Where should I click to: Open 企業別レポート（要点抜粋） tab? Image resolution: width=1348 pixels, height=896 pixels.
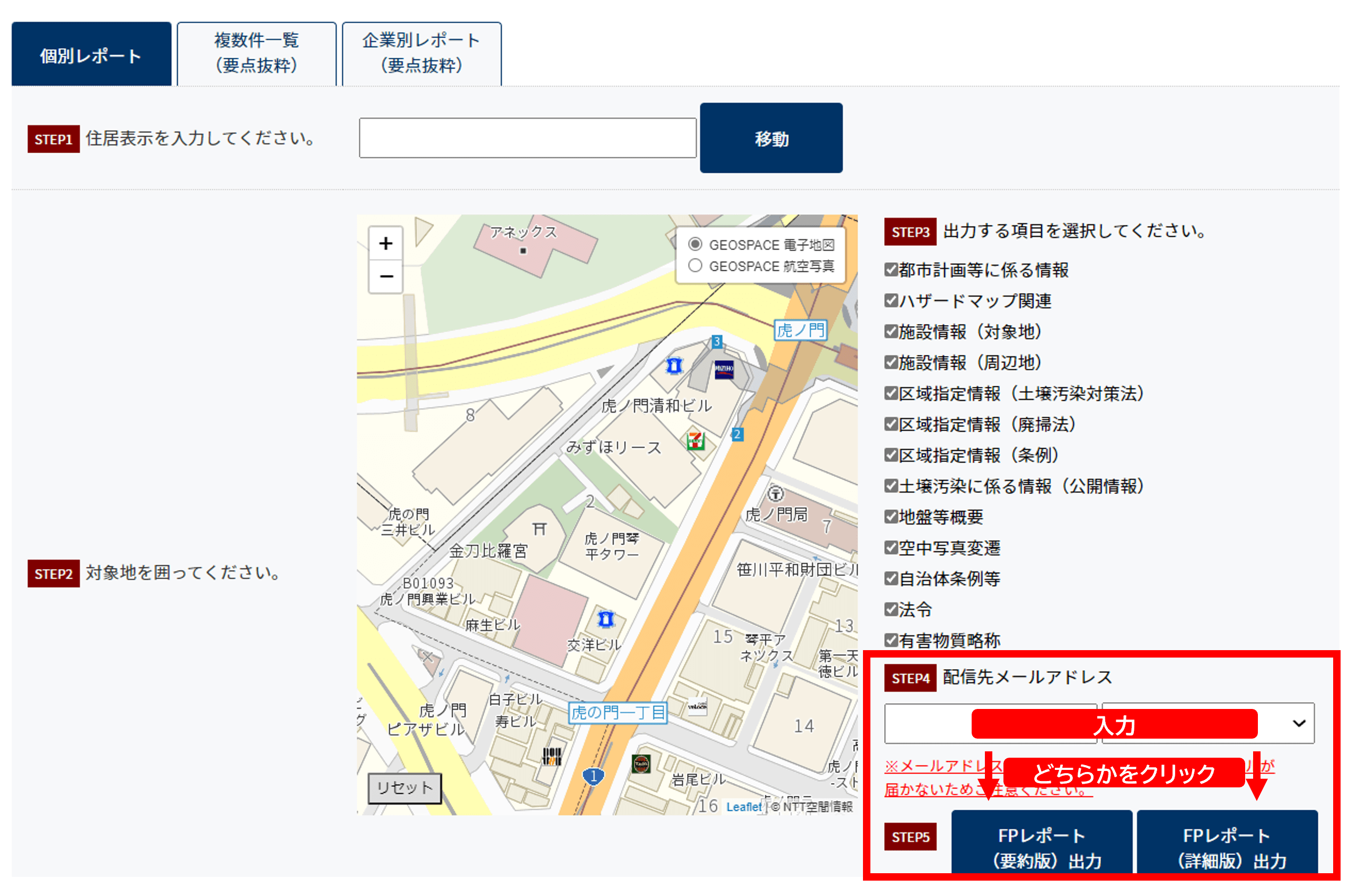[421, 54]
